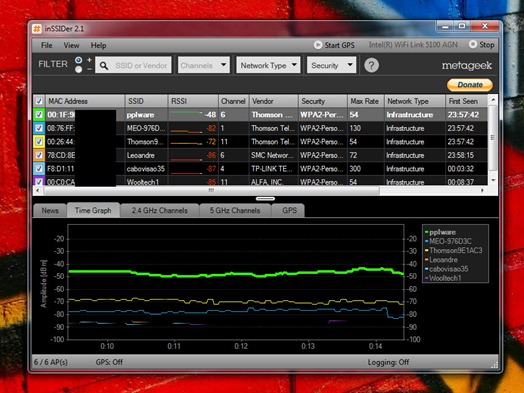Click pplware green legend swatch in graph
524x393 pixels.
click(426, 232)
